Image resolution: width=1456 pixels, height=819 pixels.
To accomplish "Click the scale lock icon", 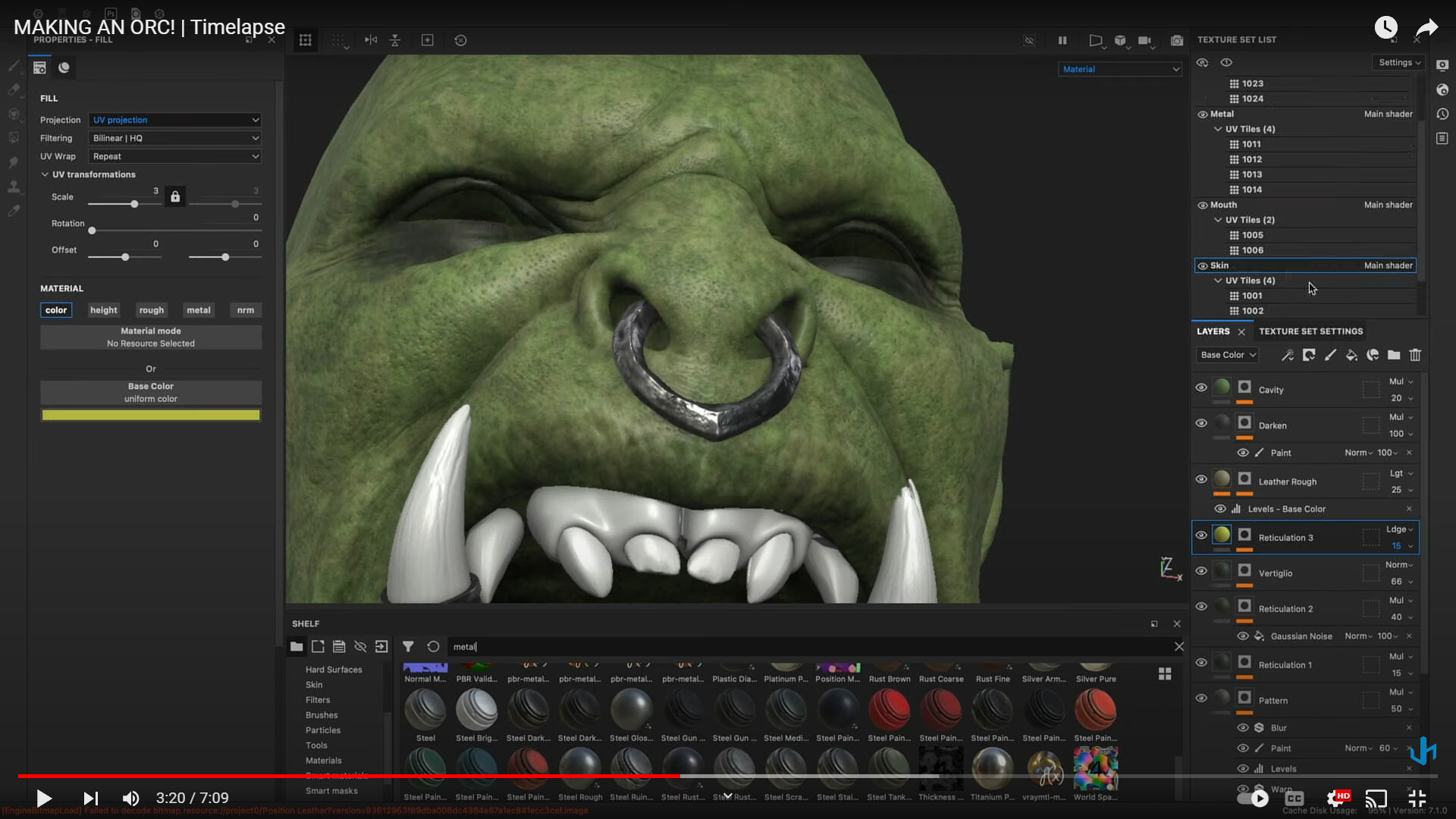I will [x=175, y=197].
